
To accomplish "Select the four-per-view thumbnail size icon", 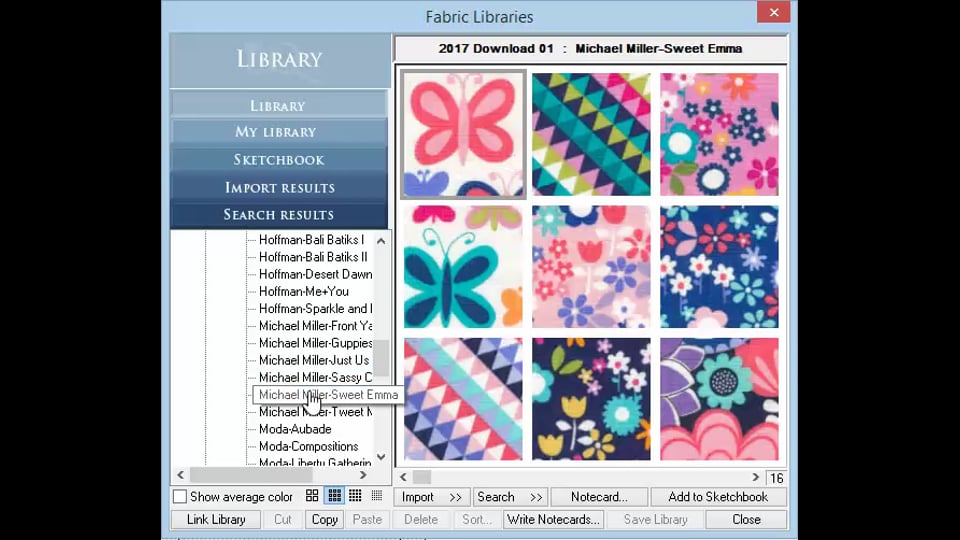I will click(x=312, y=496).
